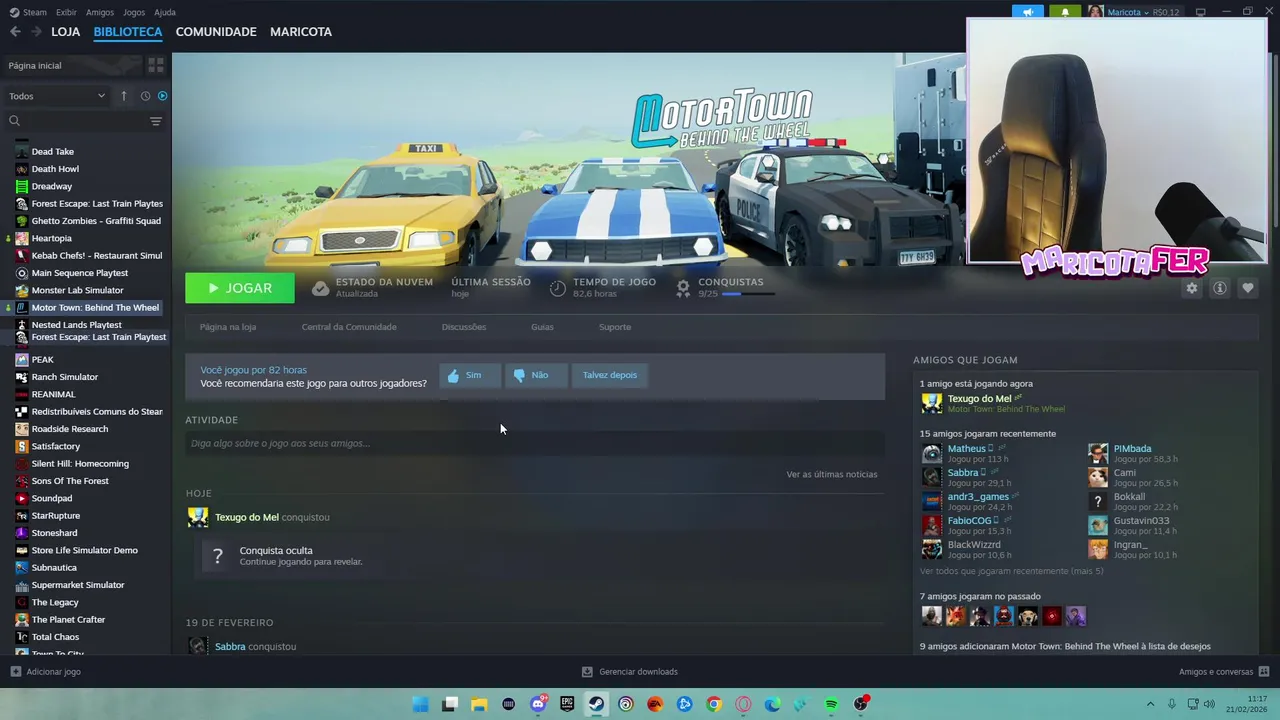Open Windows Start menu

click(x=421, y=704)
